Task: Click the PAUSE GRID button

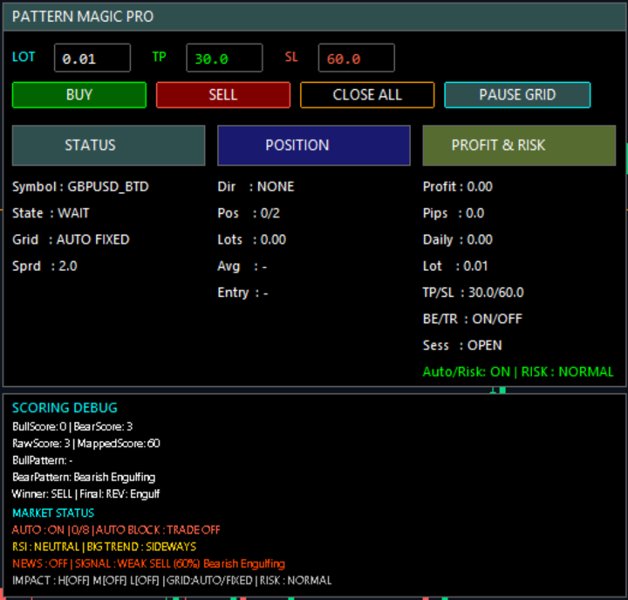Action: coord(517,95)
